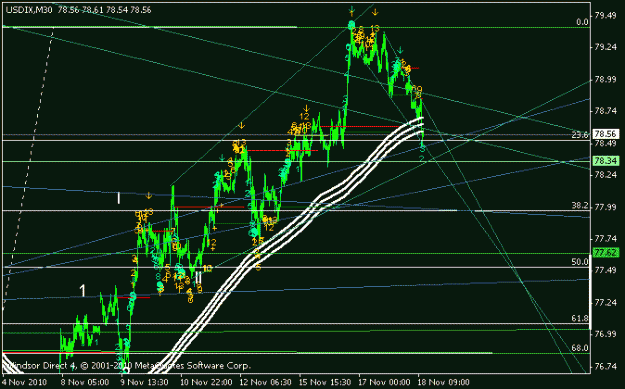Click the 78.74 price axis label
This screenshot has height=389, width=625.
coord(605,111)
